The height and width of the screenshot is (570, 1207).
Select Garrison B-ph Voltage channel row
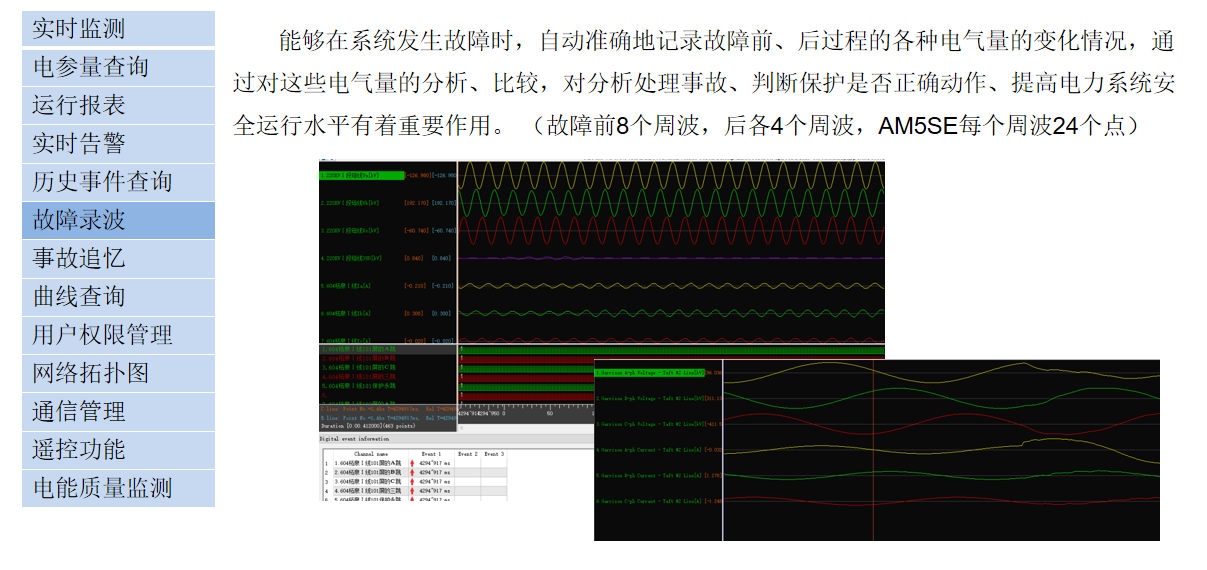658,398
